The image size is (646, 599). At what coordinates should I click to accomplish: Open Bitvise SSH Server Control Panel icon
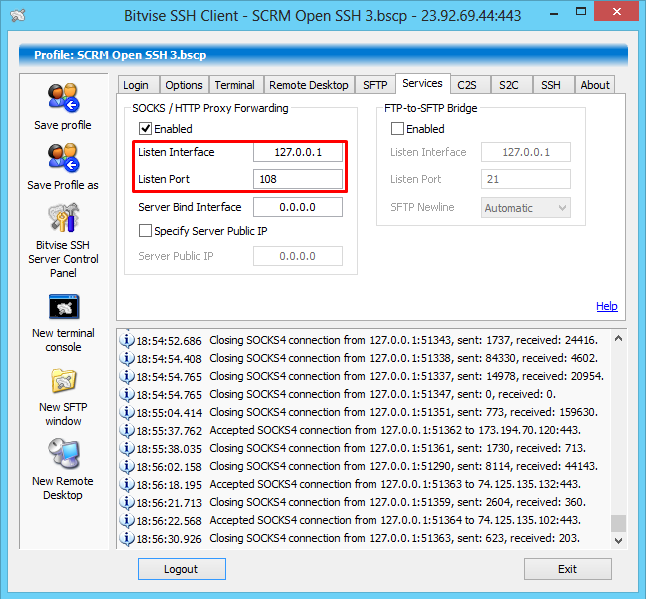click(x=63, y=218)
